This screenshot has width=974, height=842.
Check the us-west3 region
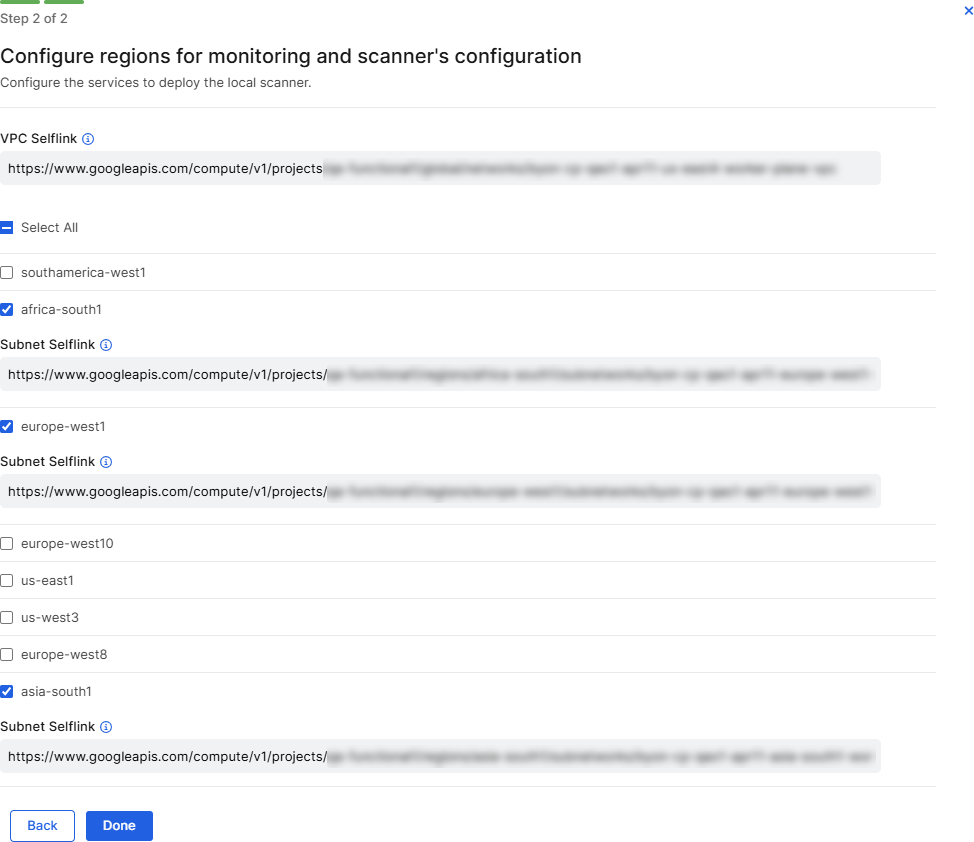point(6,617)
